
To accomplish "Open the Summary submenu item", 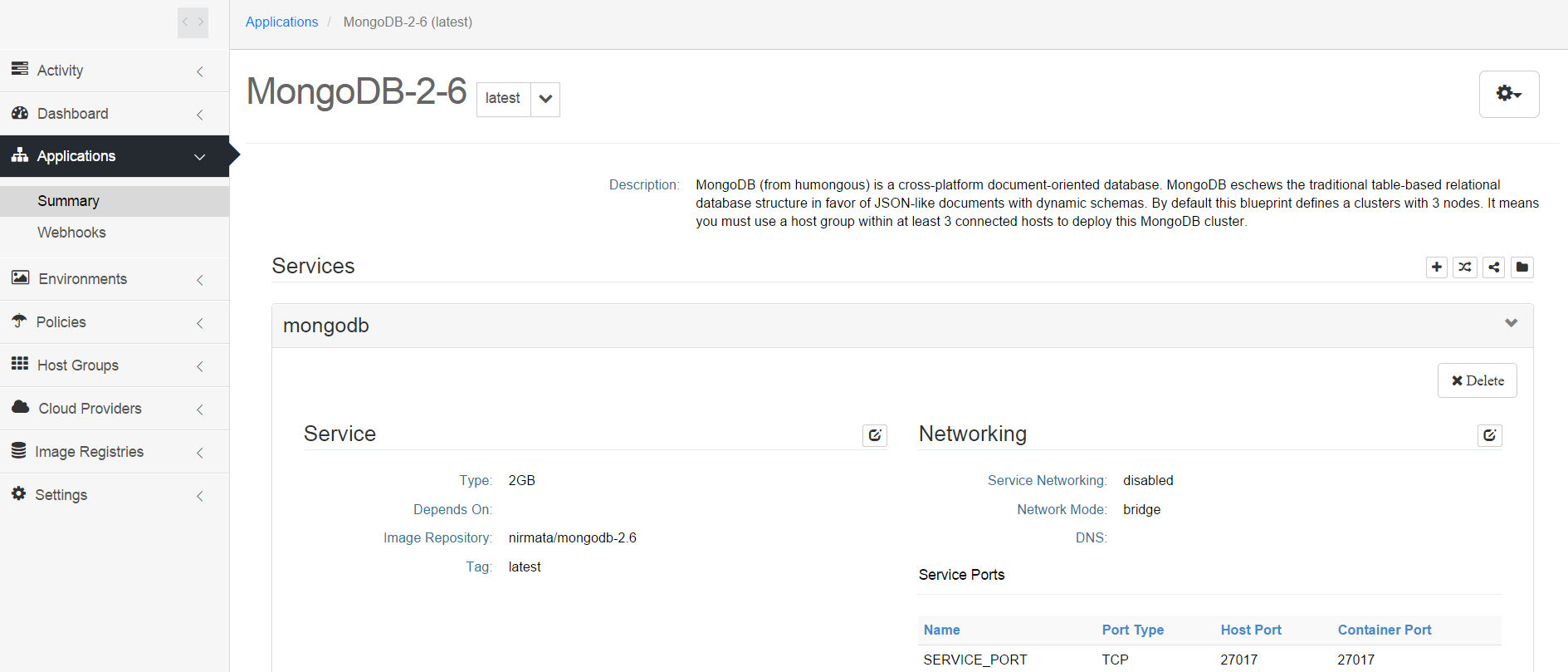I will coord(115,201).
